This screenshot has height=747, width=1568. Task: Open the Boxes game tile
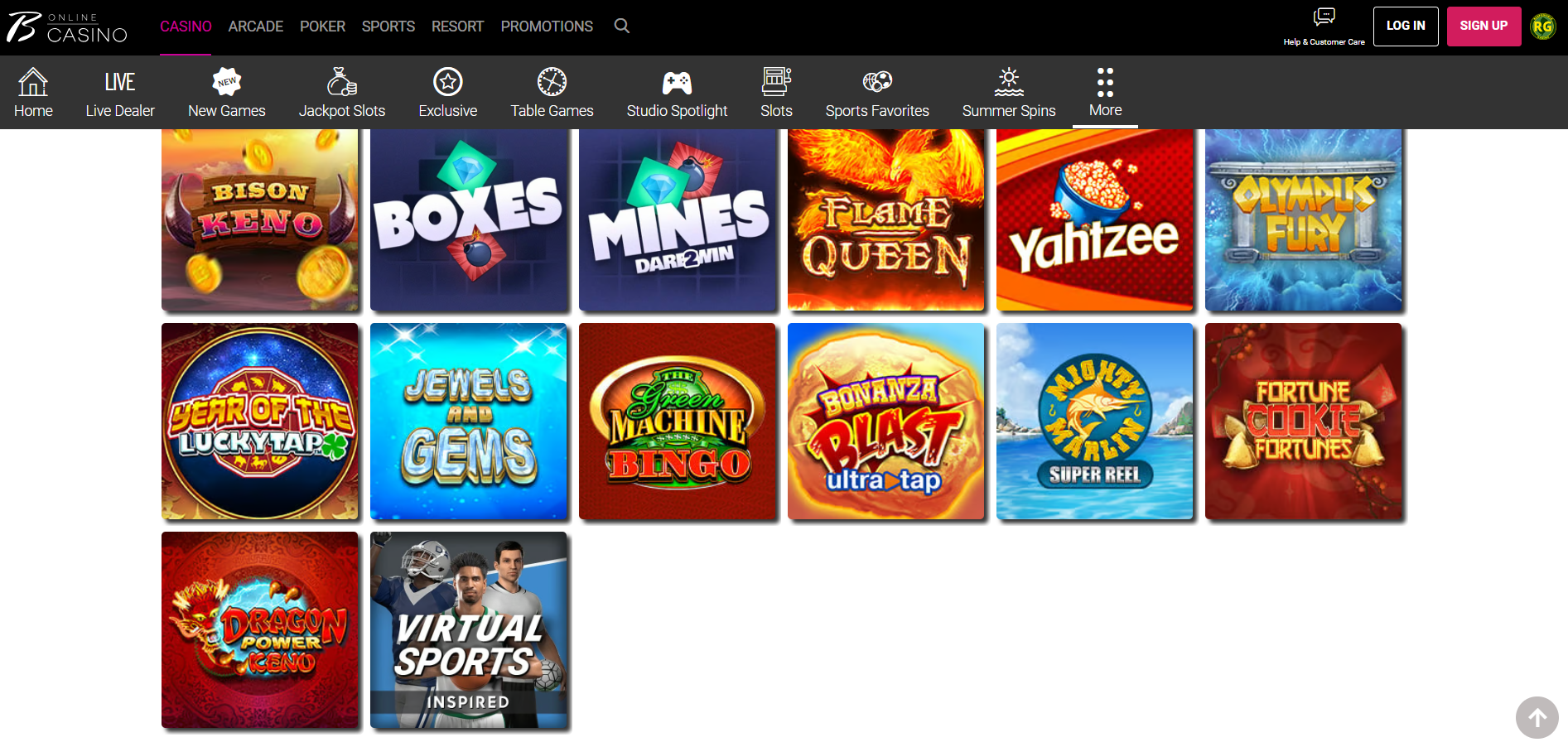click(469, 219)
